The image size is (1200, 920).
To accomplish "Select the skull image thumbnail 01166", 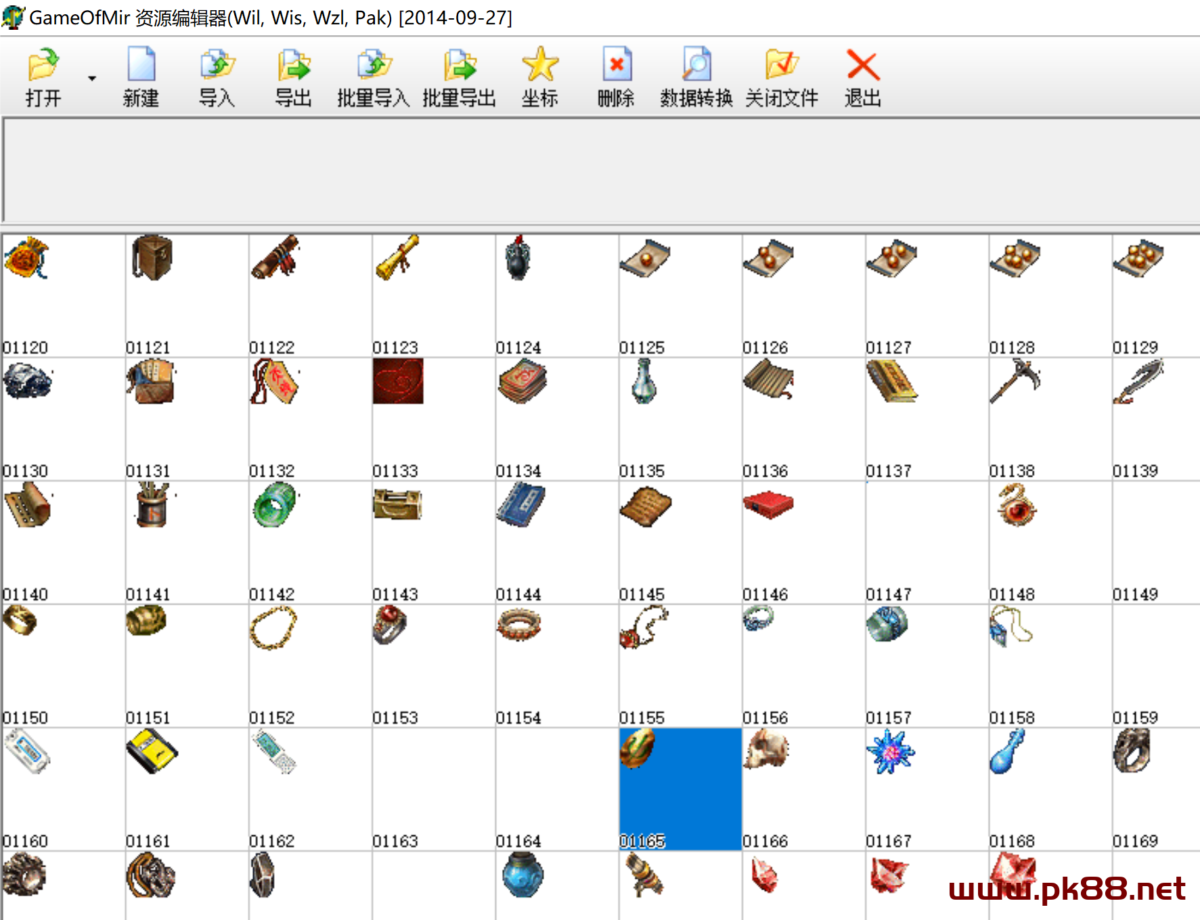I will tap(803, 788).
